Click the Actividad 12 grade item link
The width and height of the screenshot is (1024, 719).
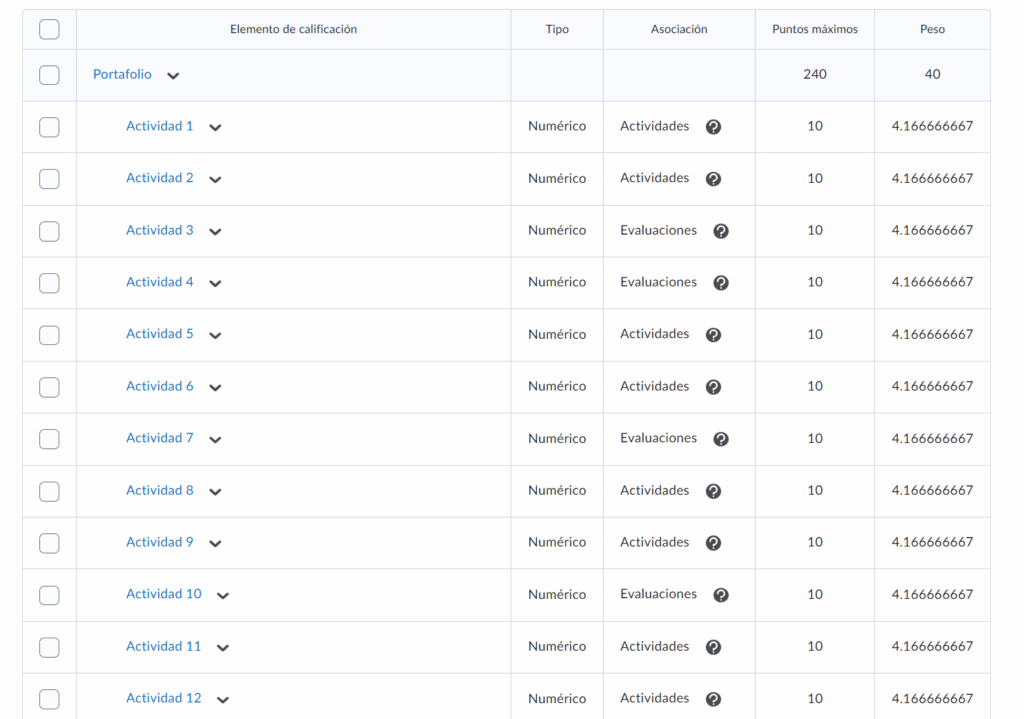coord(163,698)
